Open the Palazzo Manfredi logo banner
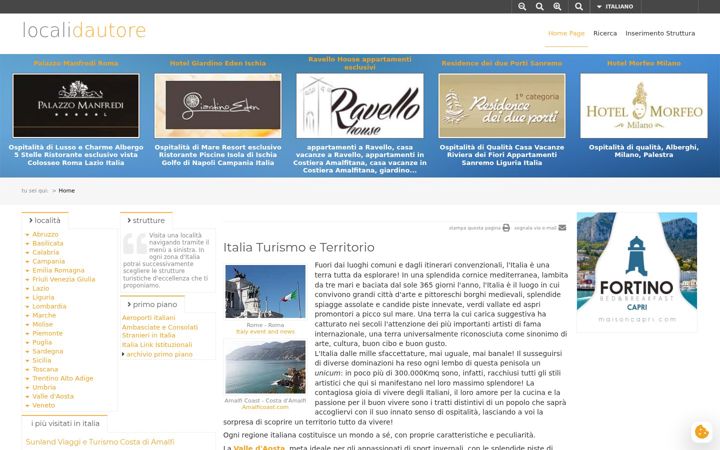Image resolution: width=720 pixels, height=450 pixels. (76, 106)
